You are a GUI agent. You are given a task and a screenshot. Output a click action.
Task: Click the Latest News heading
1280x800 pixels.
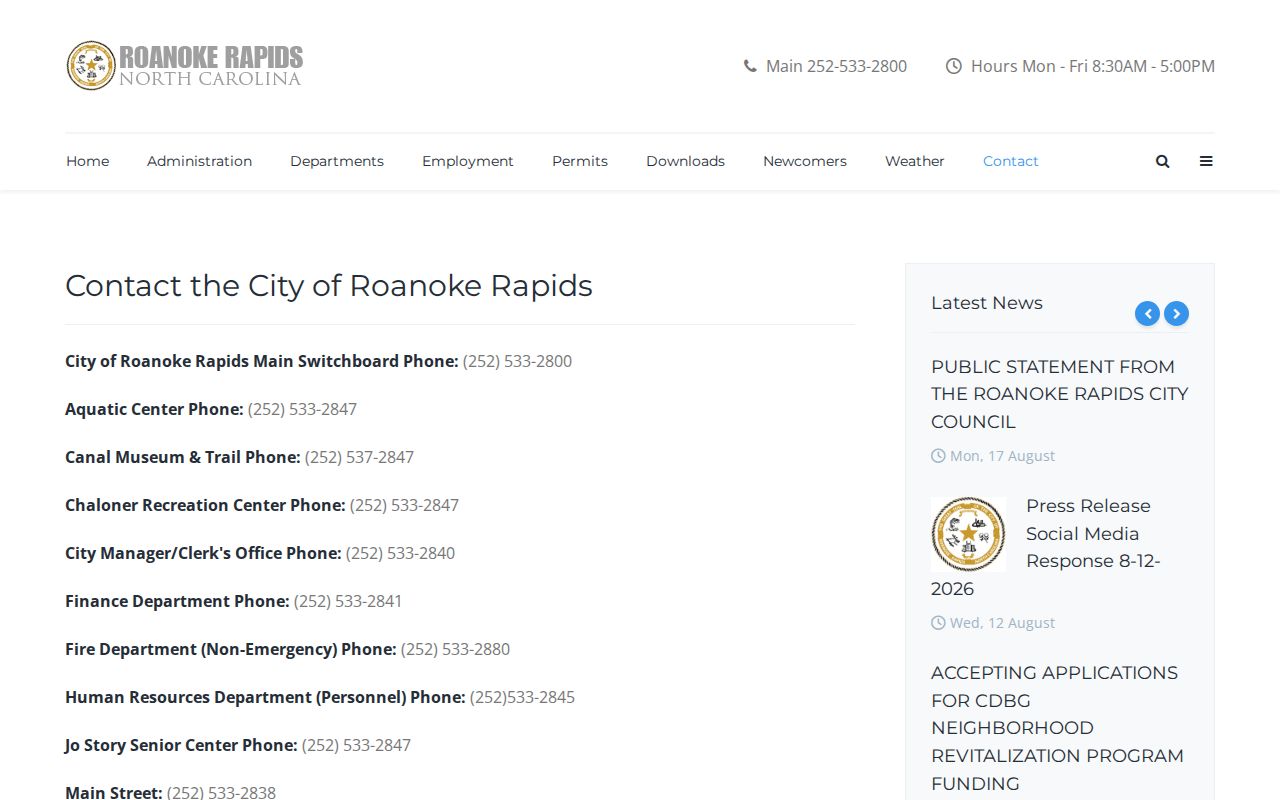pyautogui.click(x=987, y=303)
